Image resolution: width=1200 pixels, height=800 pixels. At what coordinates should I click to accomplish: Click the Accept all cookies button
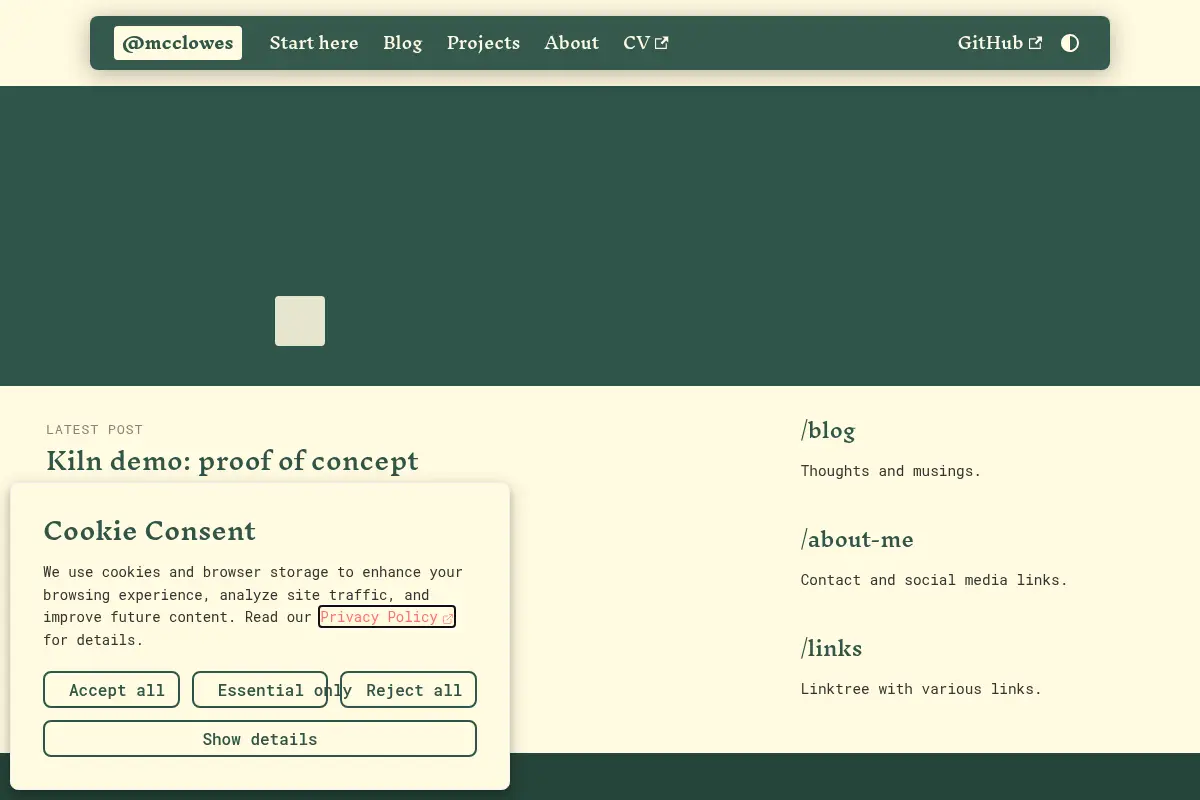(111, 690)
